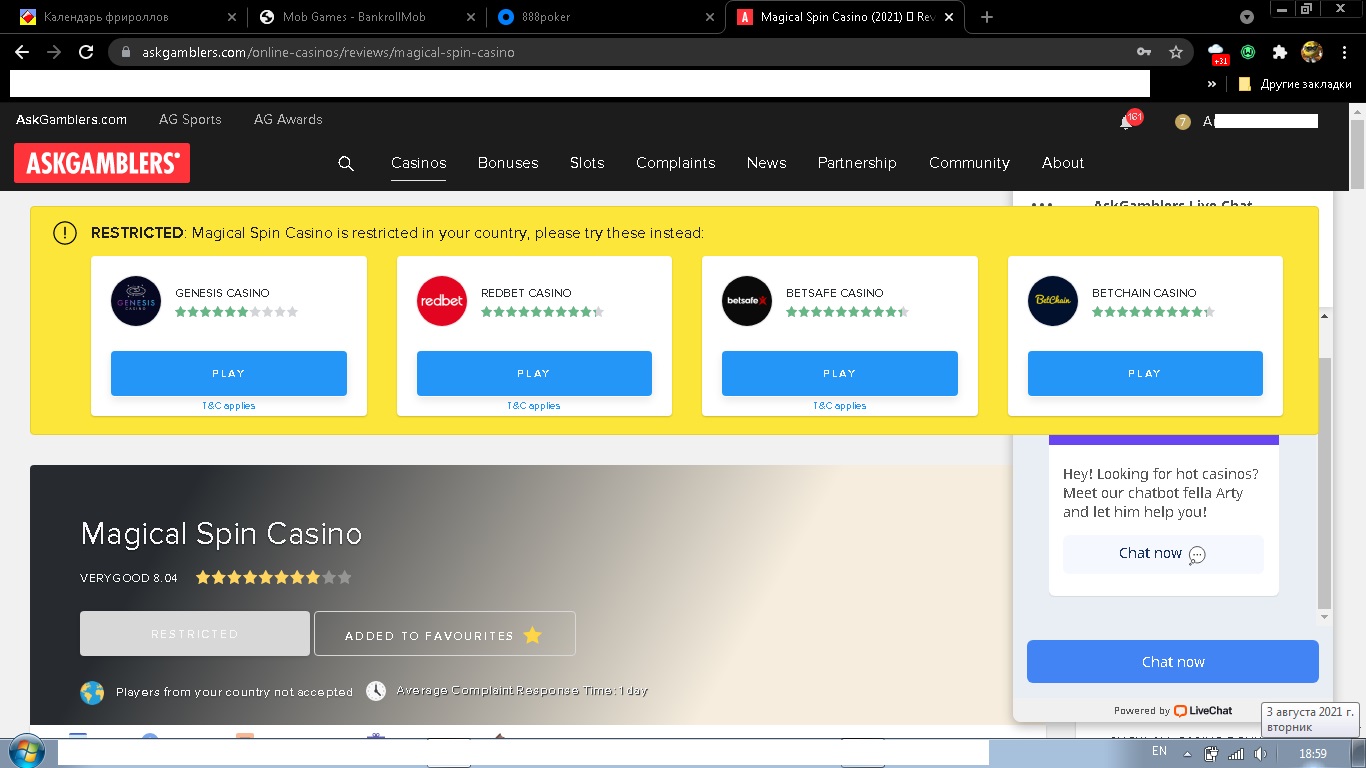Click the network signal tray icon
Screen dimensions: 1366x768
coord(1236,754)
